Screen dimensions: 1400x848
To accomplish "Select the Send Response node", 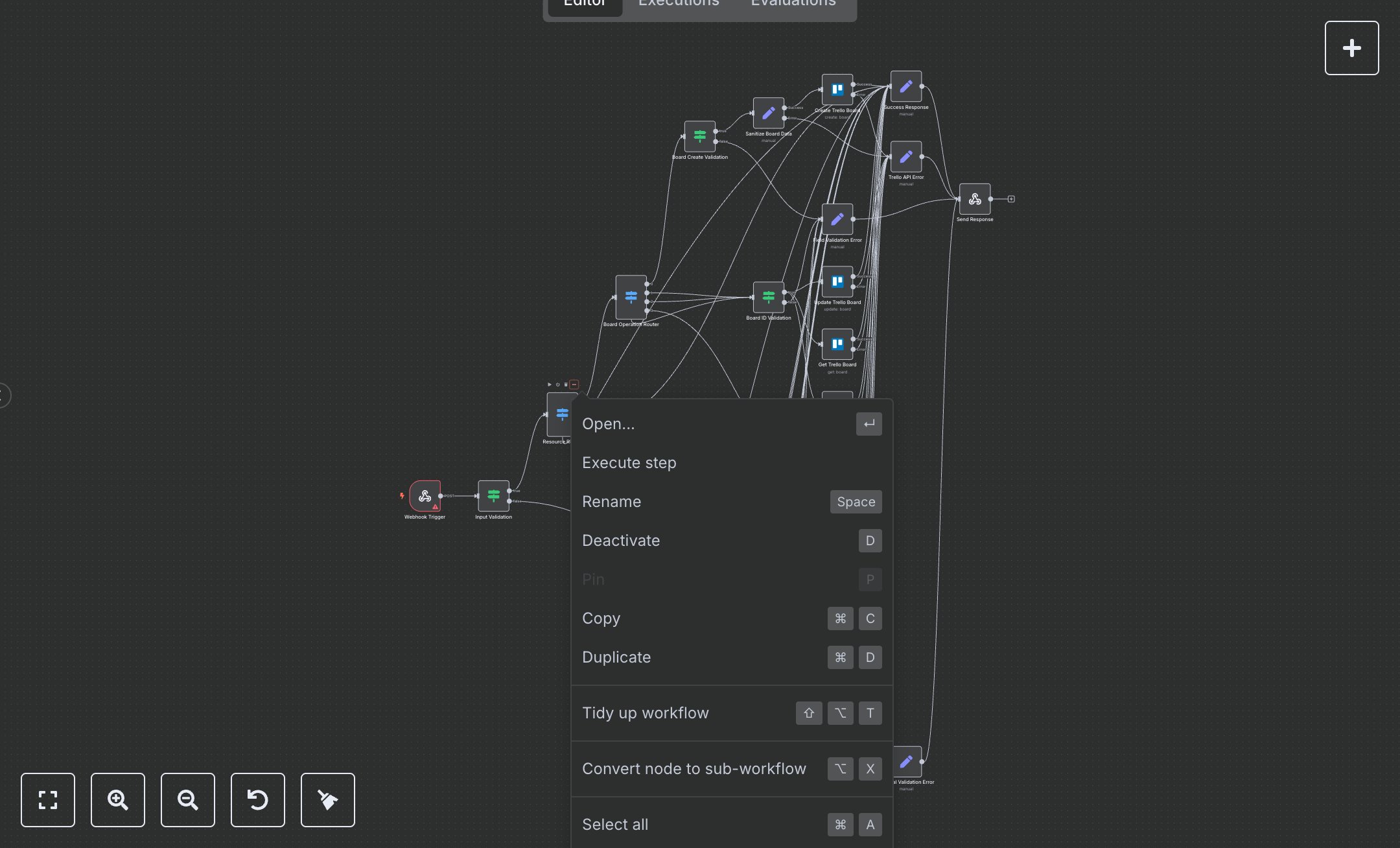I will 975,199.
